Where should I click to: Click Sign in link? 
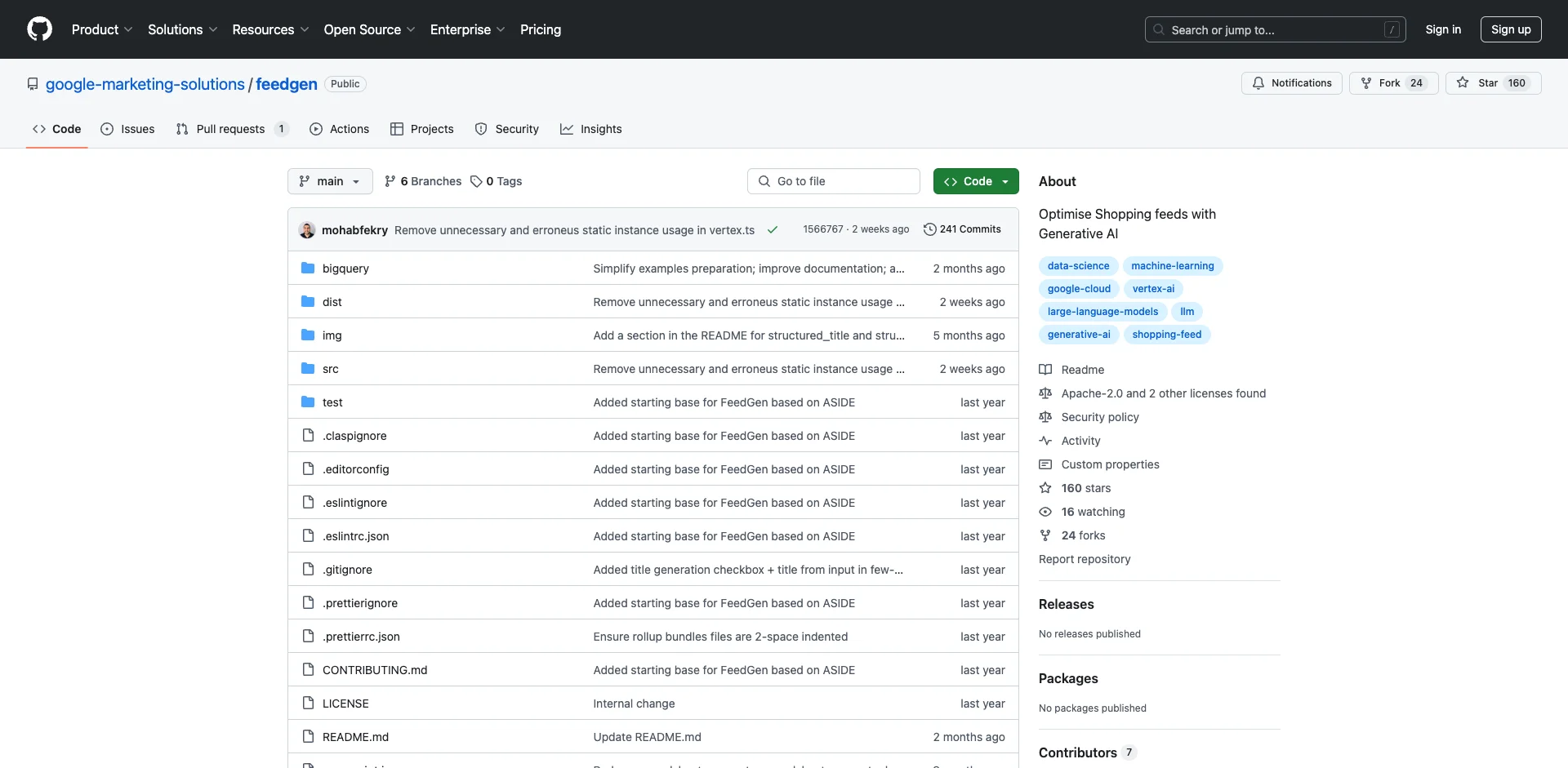pyautogui.click(x=1443, y=29)
